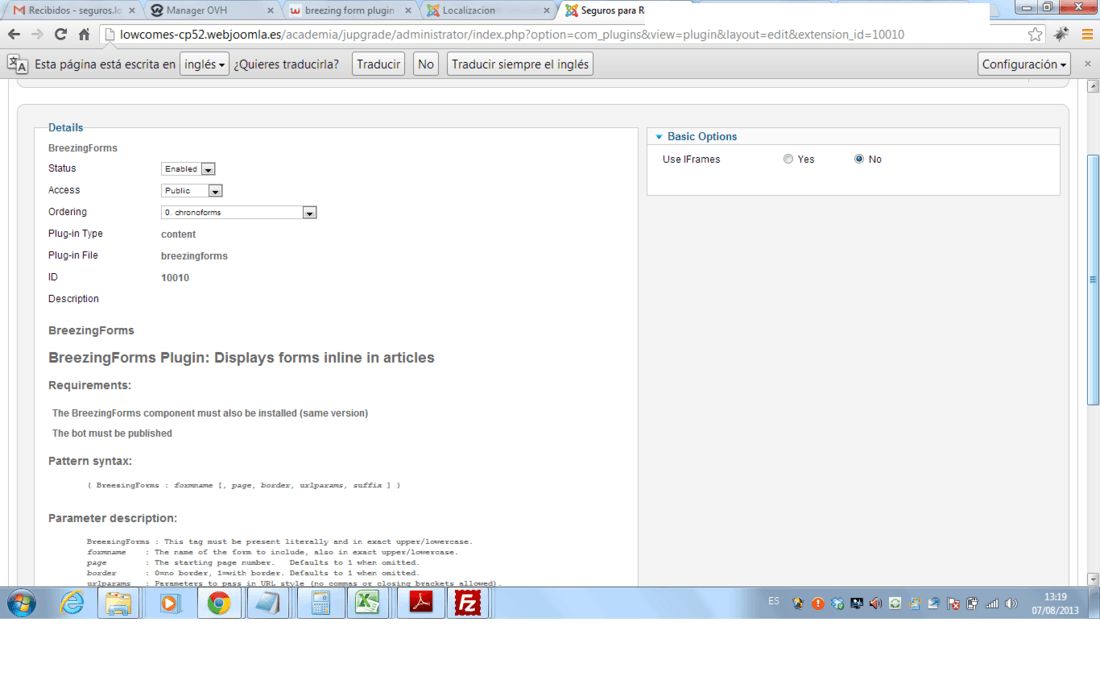Screen dimensions: 1100x676
Task: Close the breezing form plugin tab
Action: click(x=408, y=11)
